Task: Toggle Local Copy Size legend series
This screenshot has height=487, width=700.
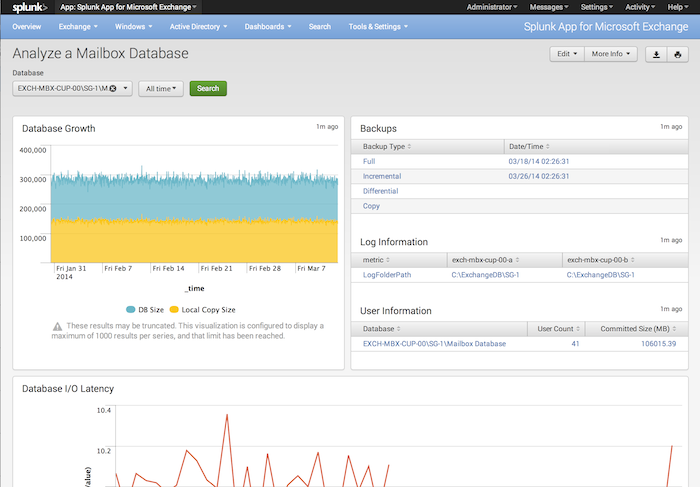Action: pyautogui.click(x=202, y=309)
